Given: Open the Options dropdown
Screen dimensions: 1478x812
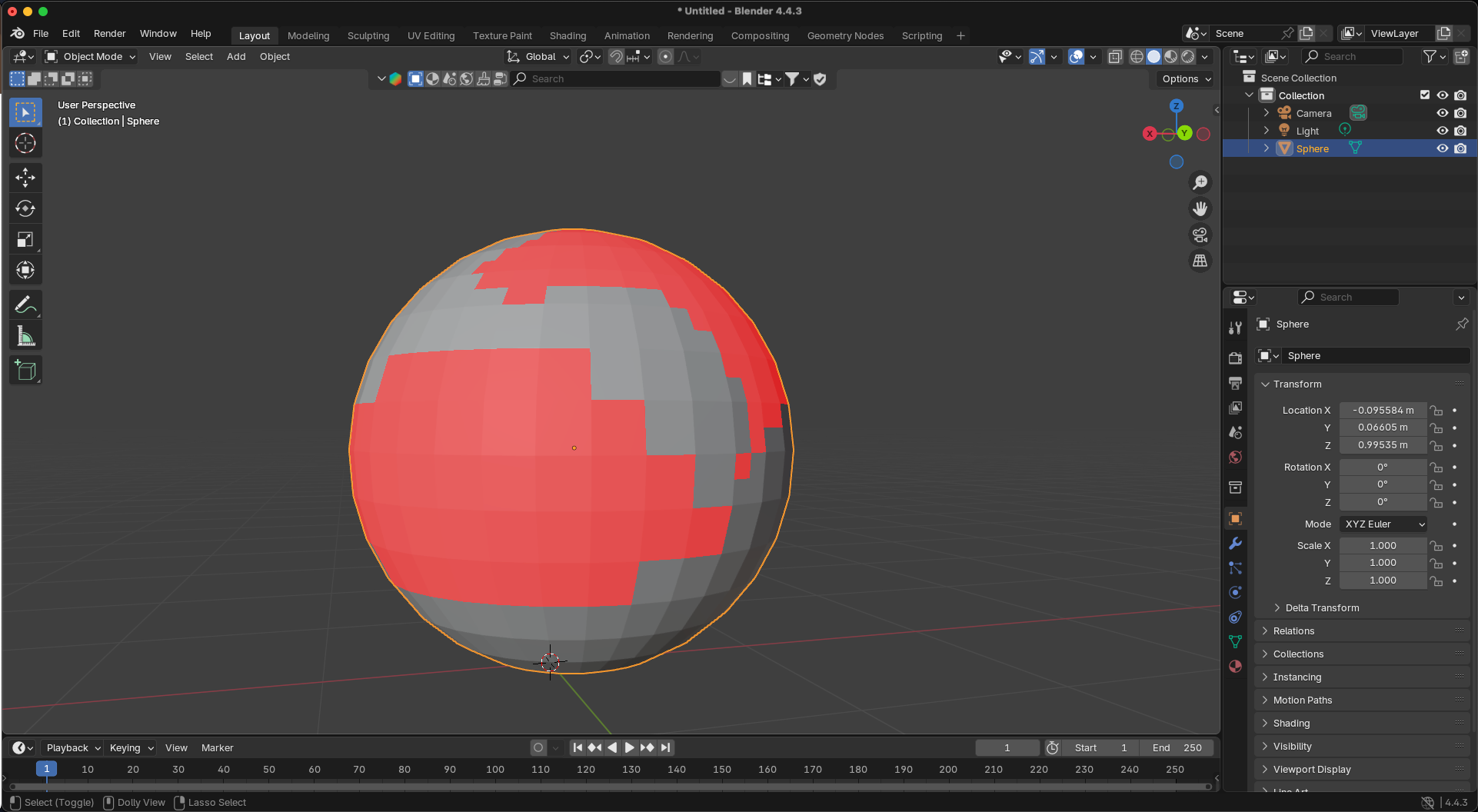Looking at the screenshot, I should [1186, 78].
